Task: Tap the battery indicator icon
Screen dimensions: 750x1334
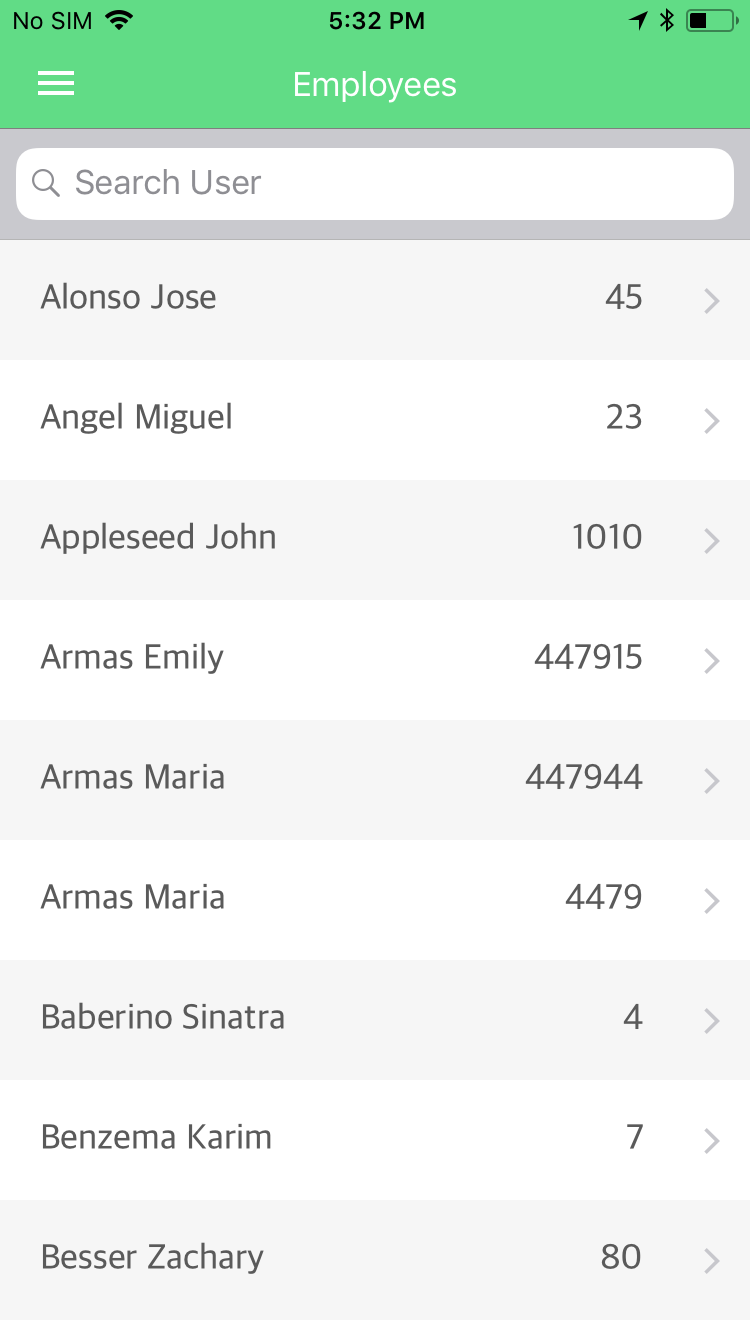Action: [x=711, y=21]
